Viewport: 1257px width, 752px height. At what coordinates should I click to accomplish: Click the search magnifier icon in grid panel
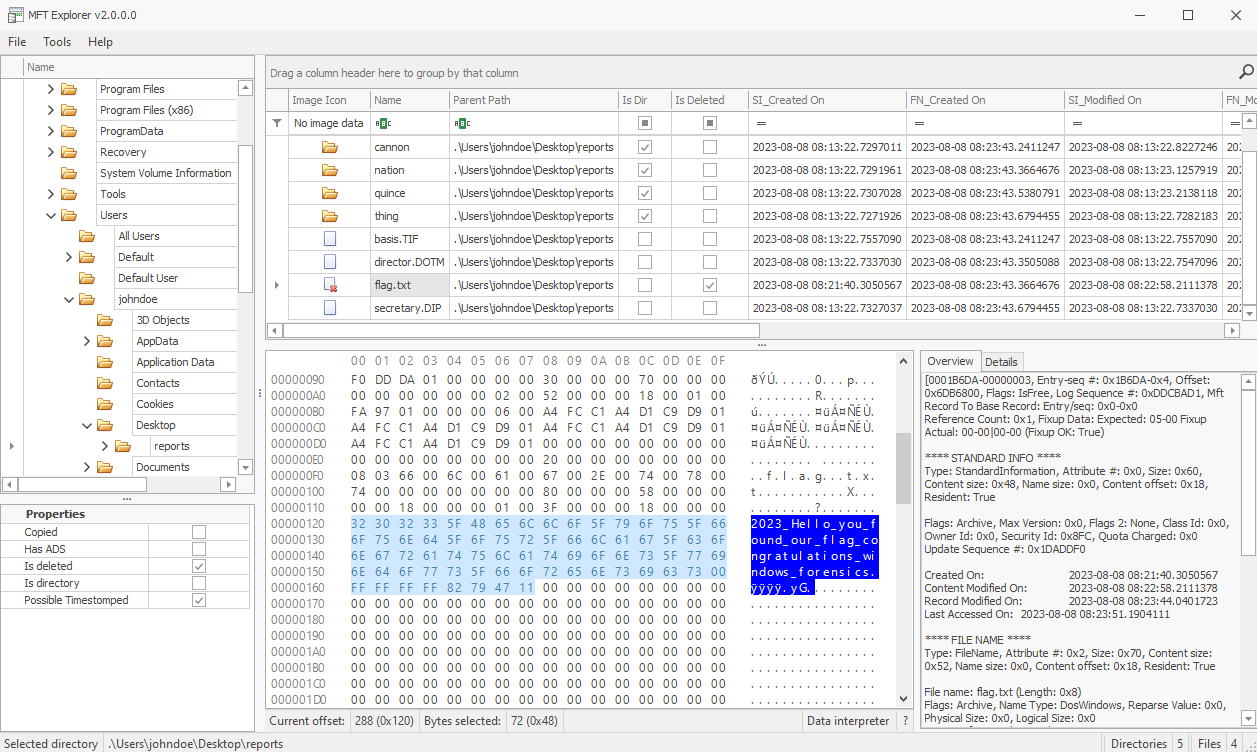[x=1246, y=72]
